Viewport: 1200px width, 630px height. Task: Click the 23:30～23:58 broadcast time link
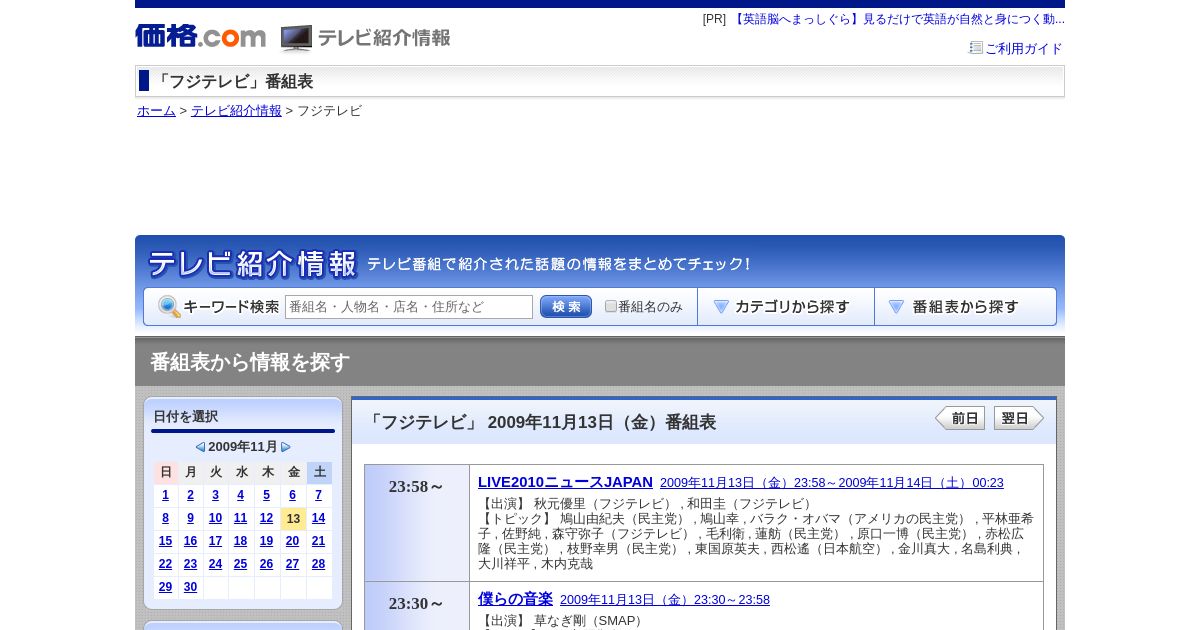(665, 600)
